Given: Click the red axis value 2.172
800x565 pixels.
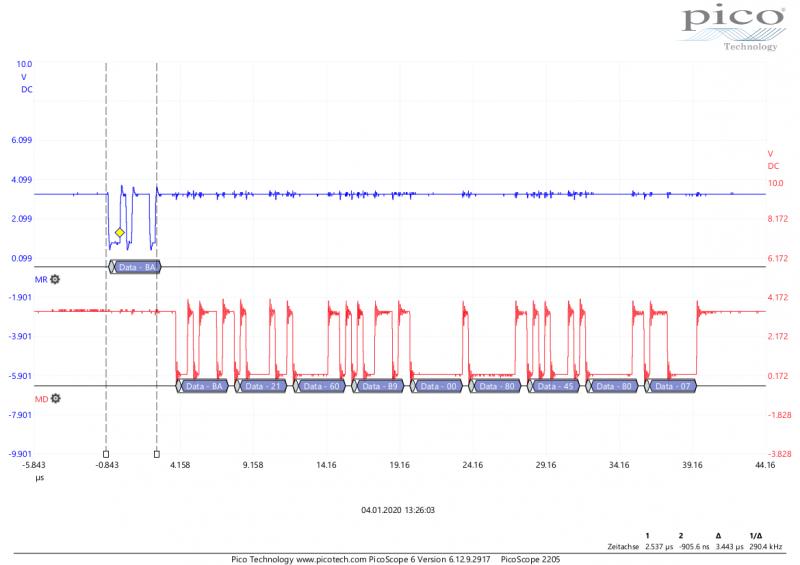Looking at the screenshot, I should [778, 336].
